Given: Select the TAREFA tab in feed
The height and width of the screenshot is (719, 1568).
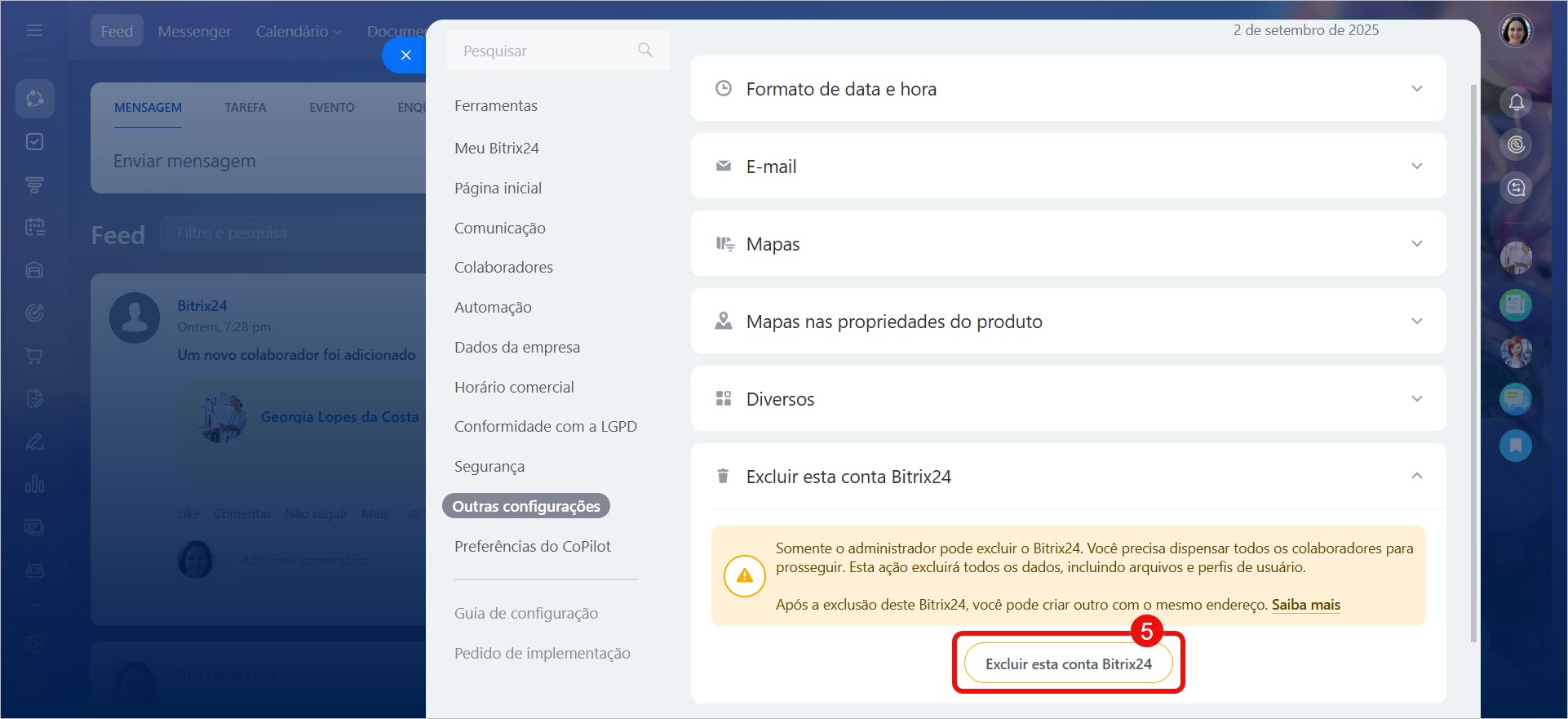Looking at the screenshot, I should point(246,108).
